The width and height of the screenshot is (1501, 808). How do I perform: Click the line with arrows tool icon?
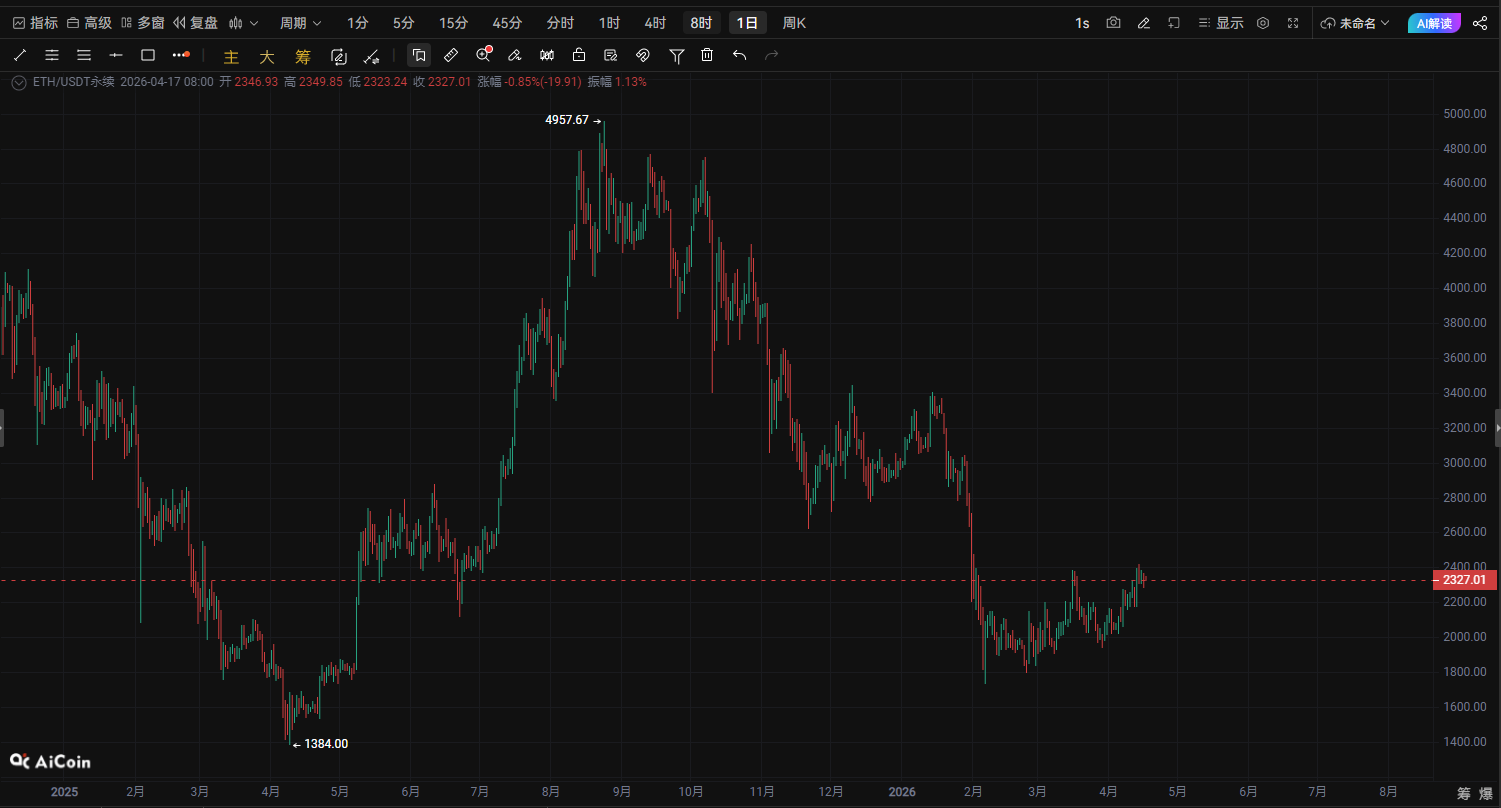(x=371, y=56)
